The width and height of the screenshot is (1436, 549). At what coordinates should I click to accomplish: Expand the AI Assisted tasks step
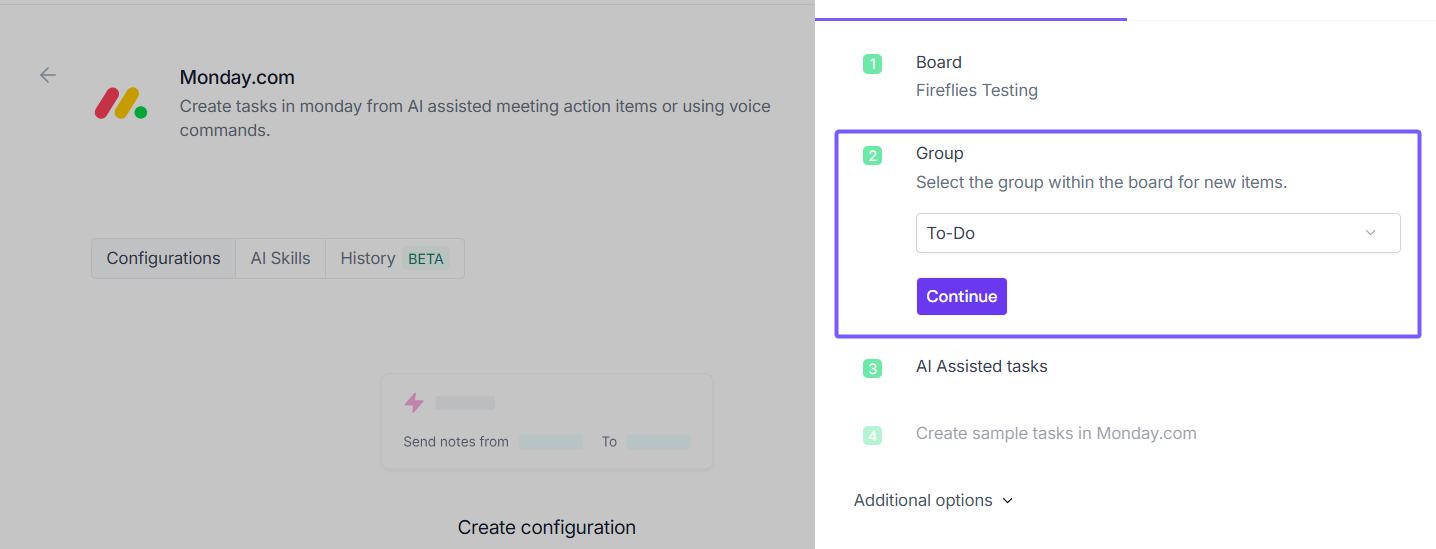tap(981, 367)
